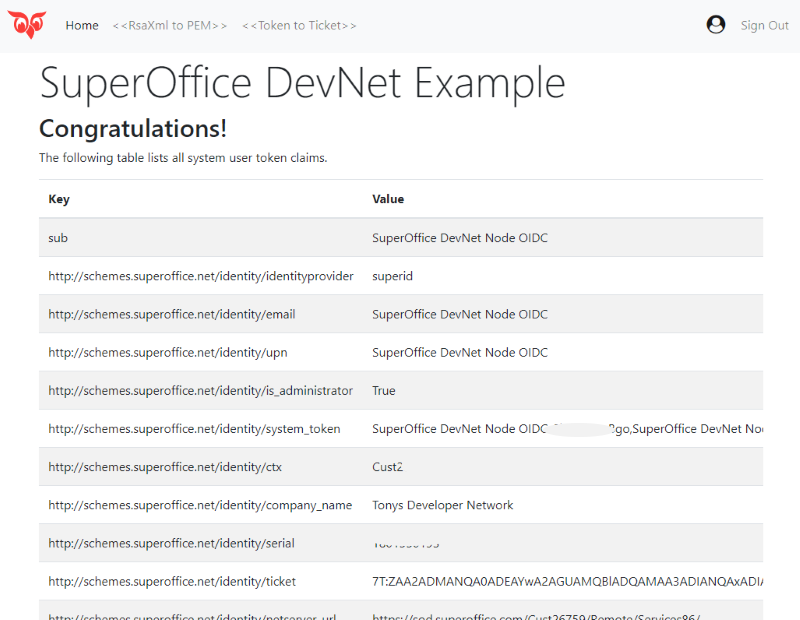Image resolution: width=800 pixels, height=620 pixels.
Task: Select the identity/ctx key cell
Action: tap(165, 467)
